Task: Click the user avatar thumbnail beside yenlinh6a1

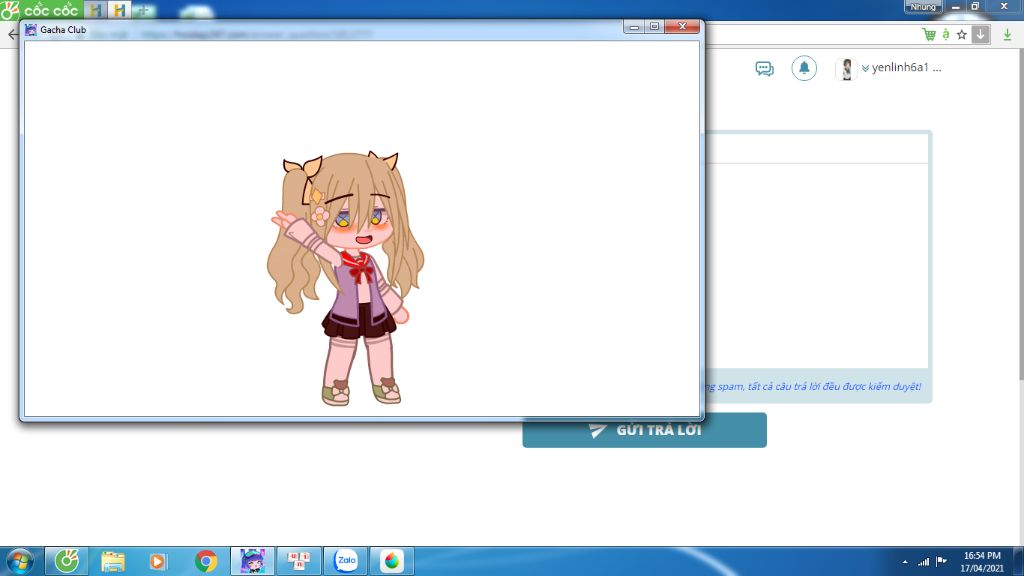Action: pyautogui.click(x=846, y=69)
